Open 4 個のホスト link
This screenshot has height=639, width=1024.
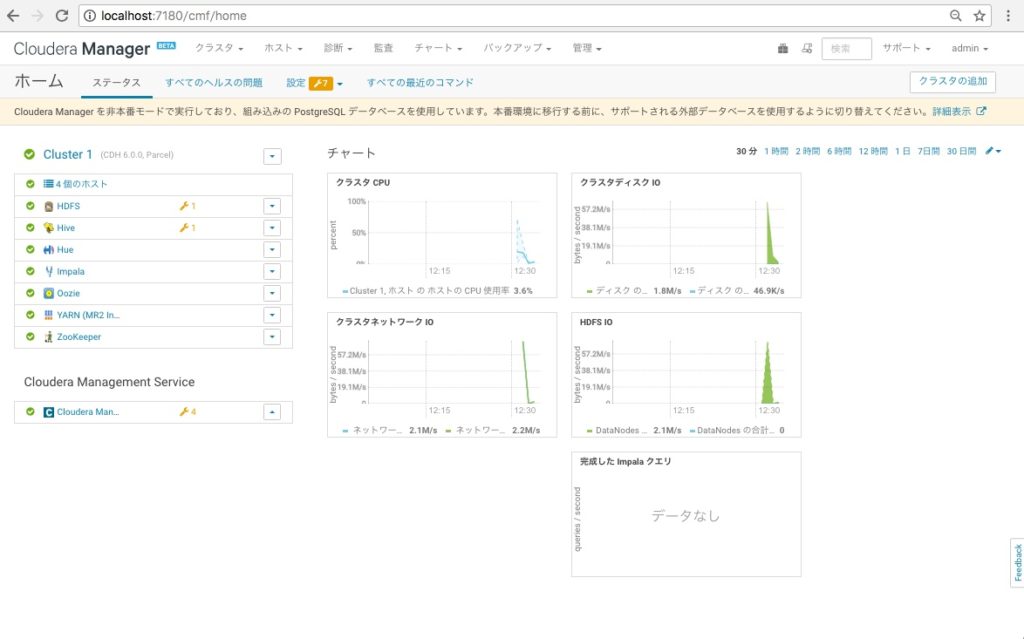click(x=82, y=184)
